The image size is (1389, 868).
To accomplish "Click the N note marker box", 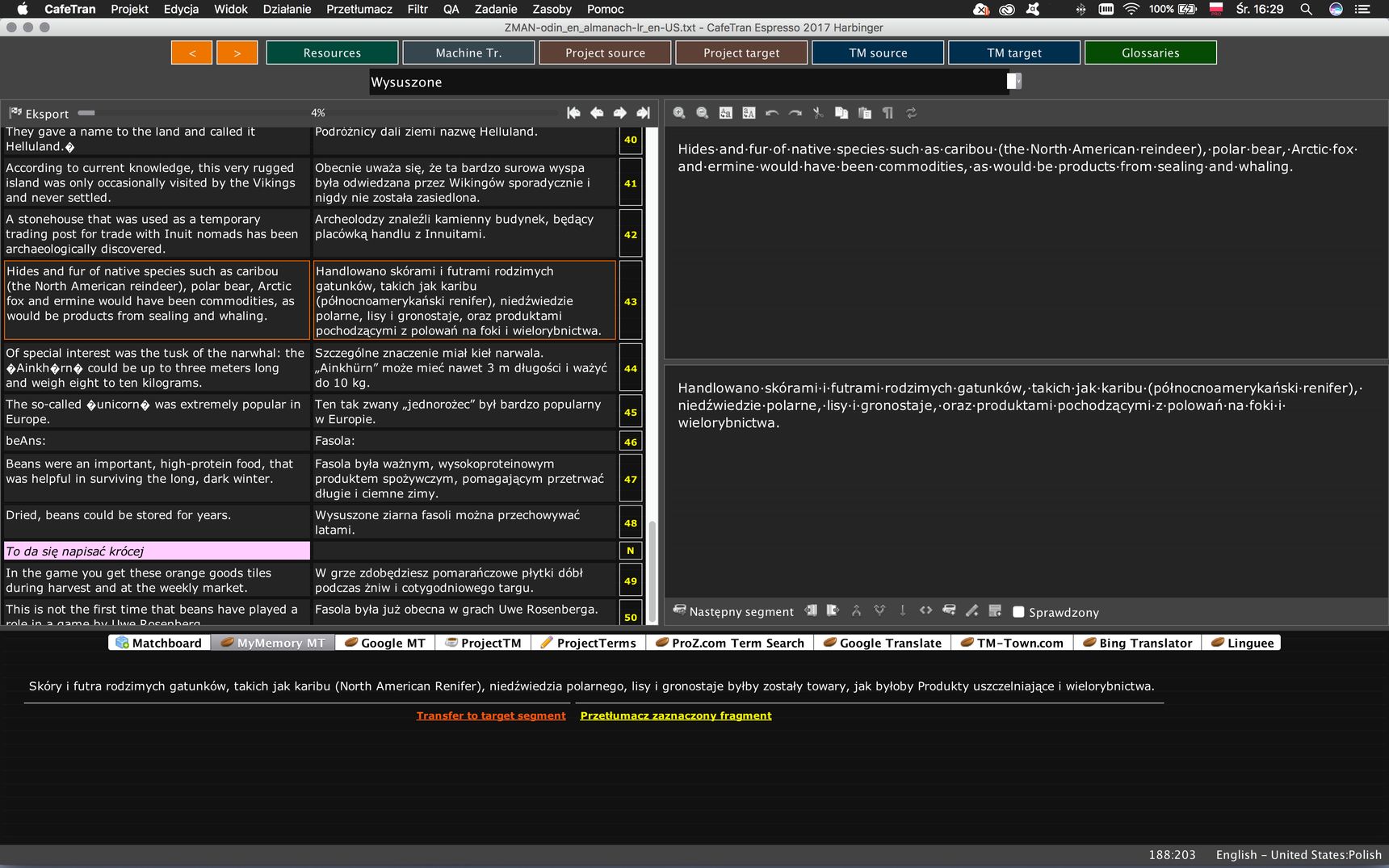I will 631,551.
